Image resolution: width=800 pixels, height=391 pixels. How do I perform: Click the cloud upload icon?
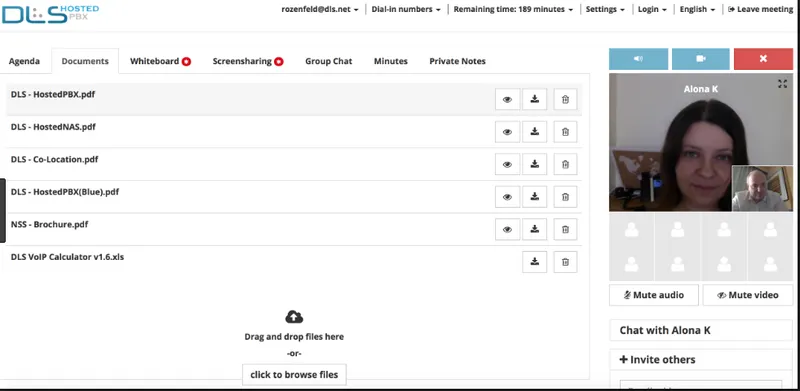pyautogui.click(x=294, y=317)
